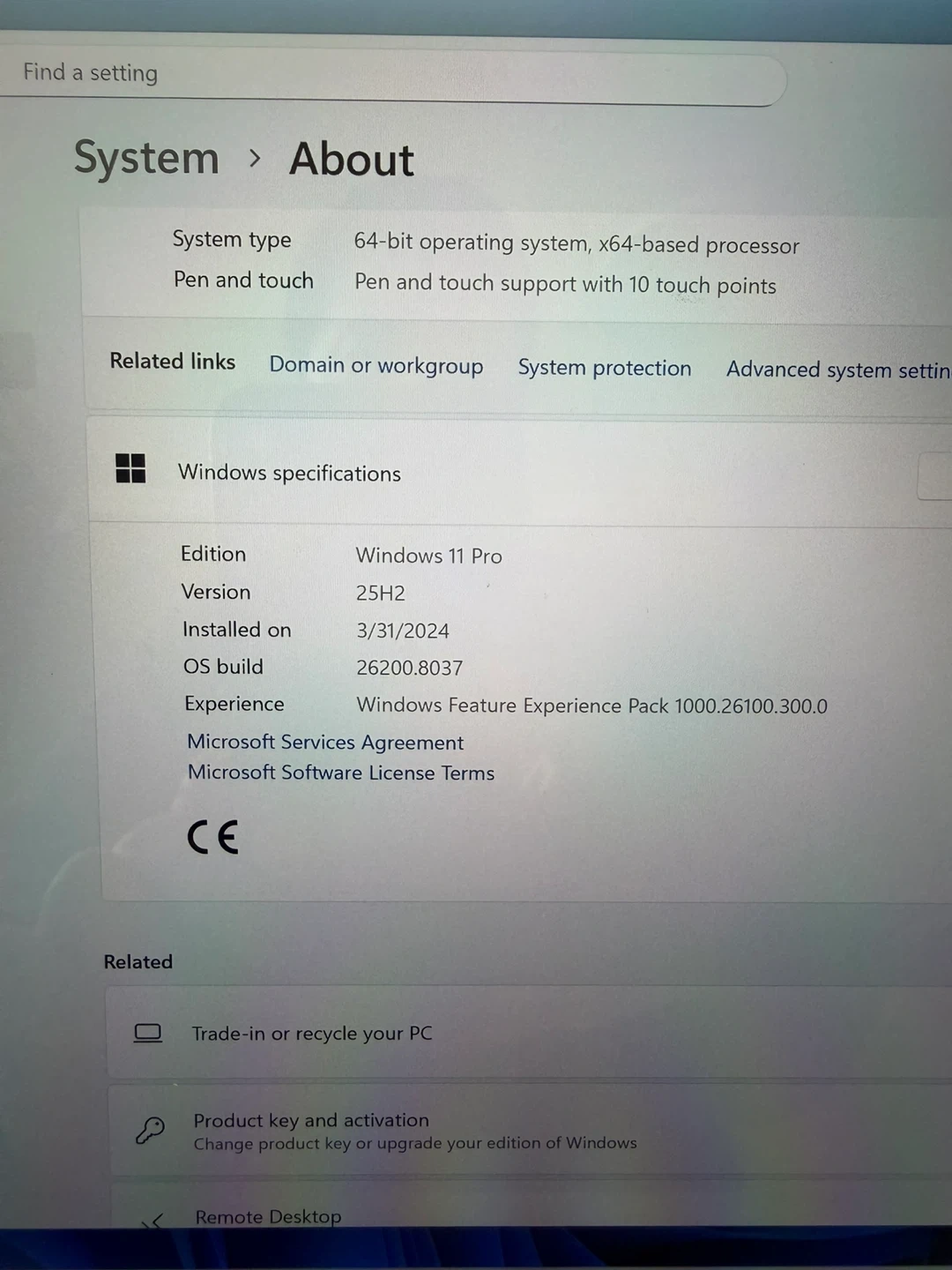Screen dimensions: 952x1270
Task: Expand Trade-in or recycle your PC
Action: tap(529, 1034)
